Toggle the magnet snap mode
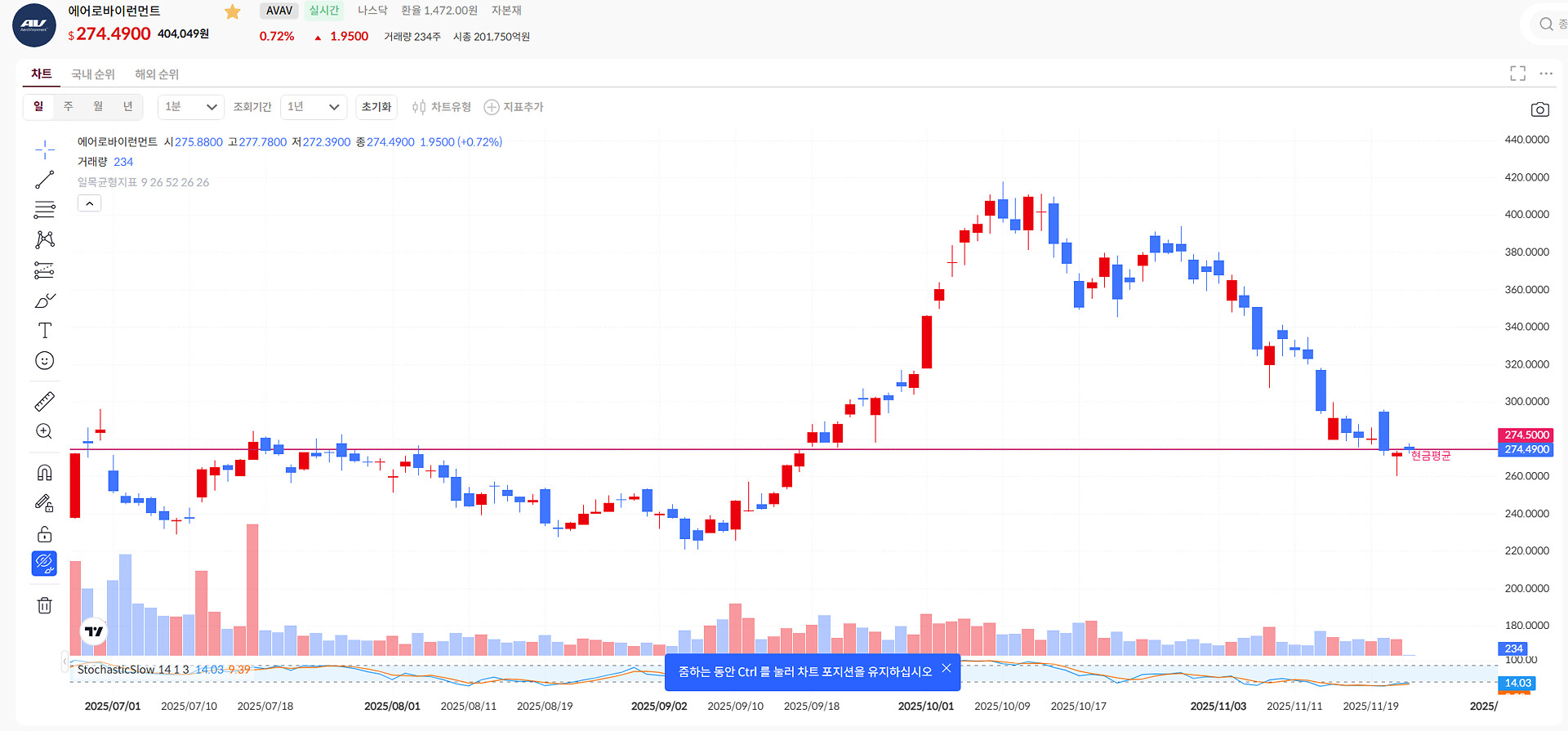 pos(45,473)
